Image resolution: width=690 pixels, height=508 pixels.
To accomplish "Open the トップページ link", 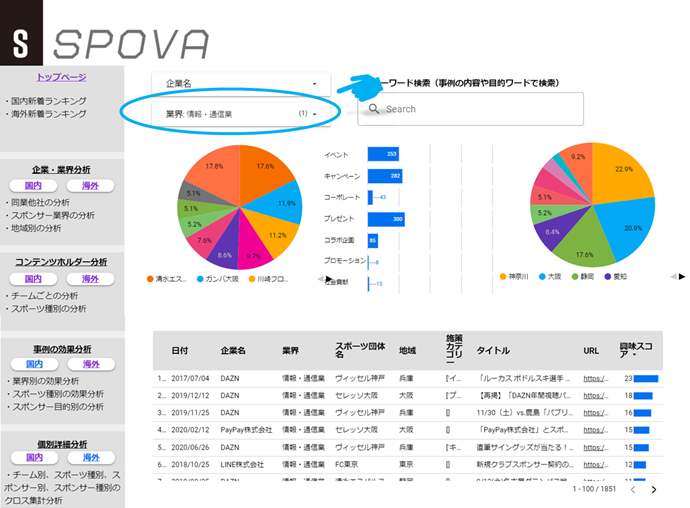I will coord(61,77).
